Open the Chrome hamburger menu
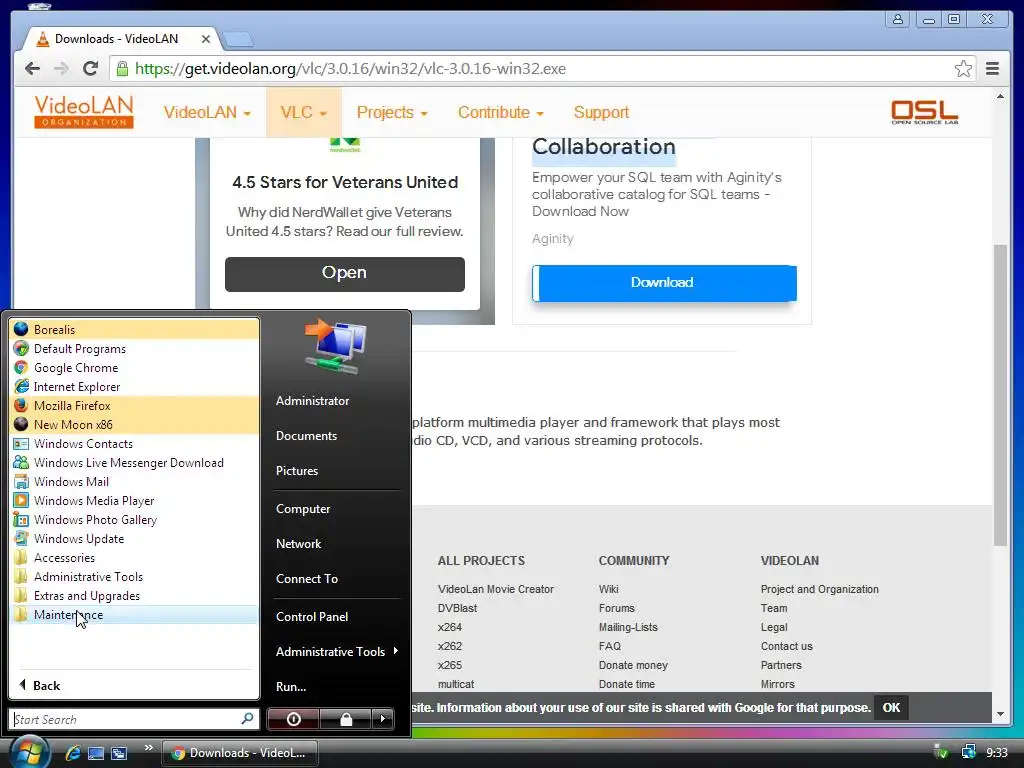Image resolution: width=1024 pixels, height=768 pixels. [993, 69]
